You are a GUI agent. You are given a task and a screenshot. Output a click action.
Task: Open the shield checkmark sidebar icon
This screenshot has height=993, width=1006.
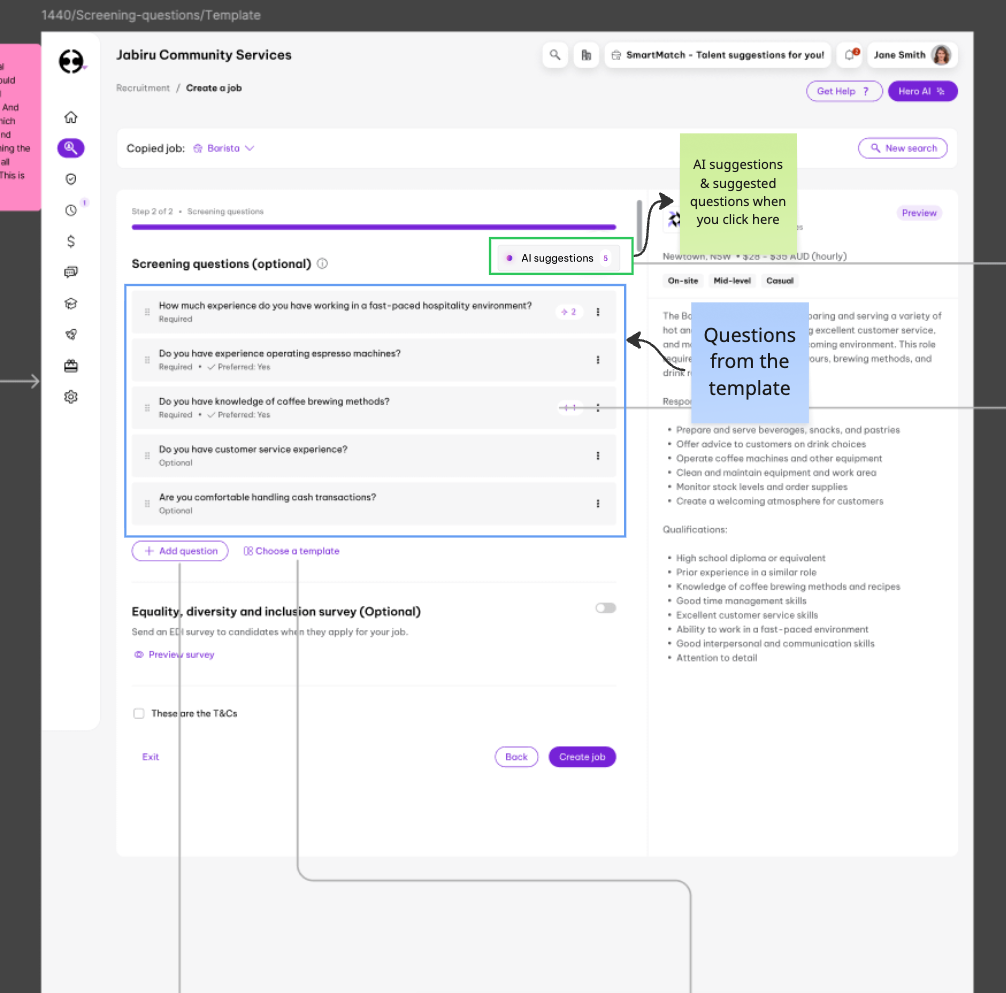coord(71,179)
